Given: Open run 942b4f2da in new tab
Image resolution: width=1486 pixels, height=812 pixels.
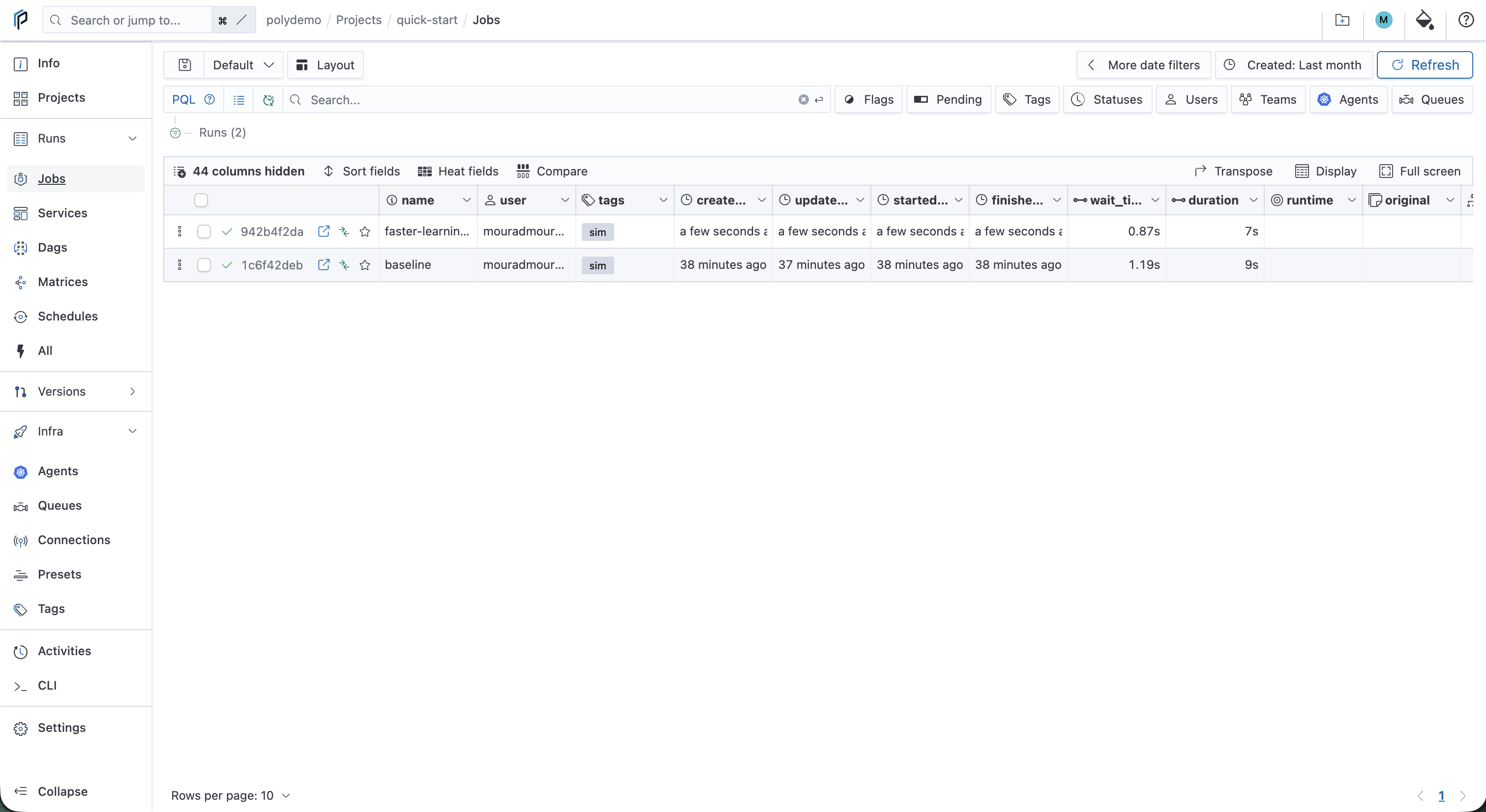Looking at the screenshot, I should [x=324, y=231].
